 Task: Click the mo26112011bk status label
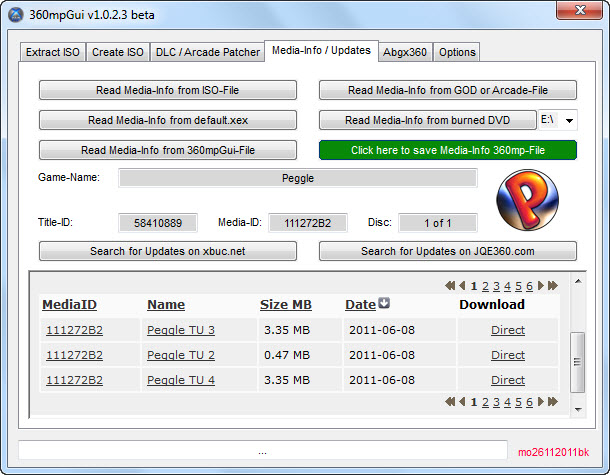point(553,452)
